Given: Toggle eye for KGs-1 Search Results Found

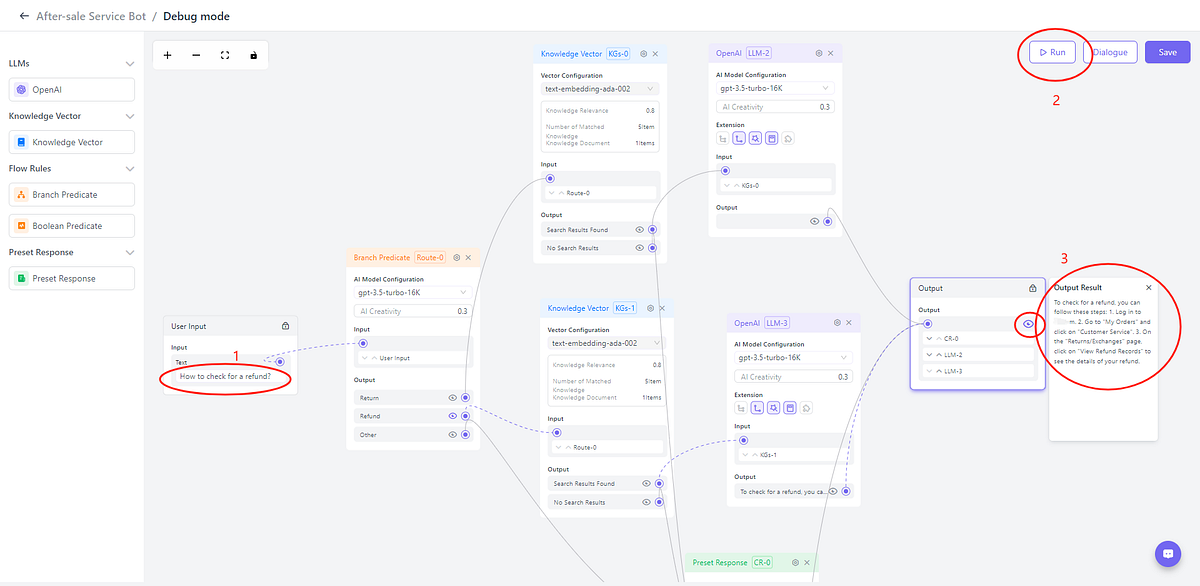Looking at the screenshot, I should click(646, 484).
